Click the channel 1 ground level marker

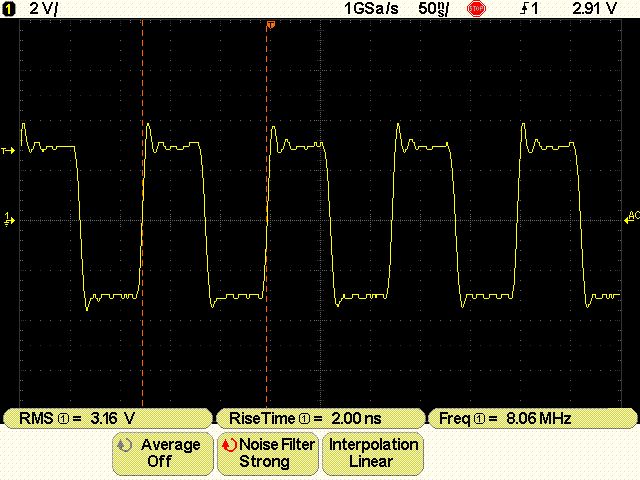click(x=9, y=219)
